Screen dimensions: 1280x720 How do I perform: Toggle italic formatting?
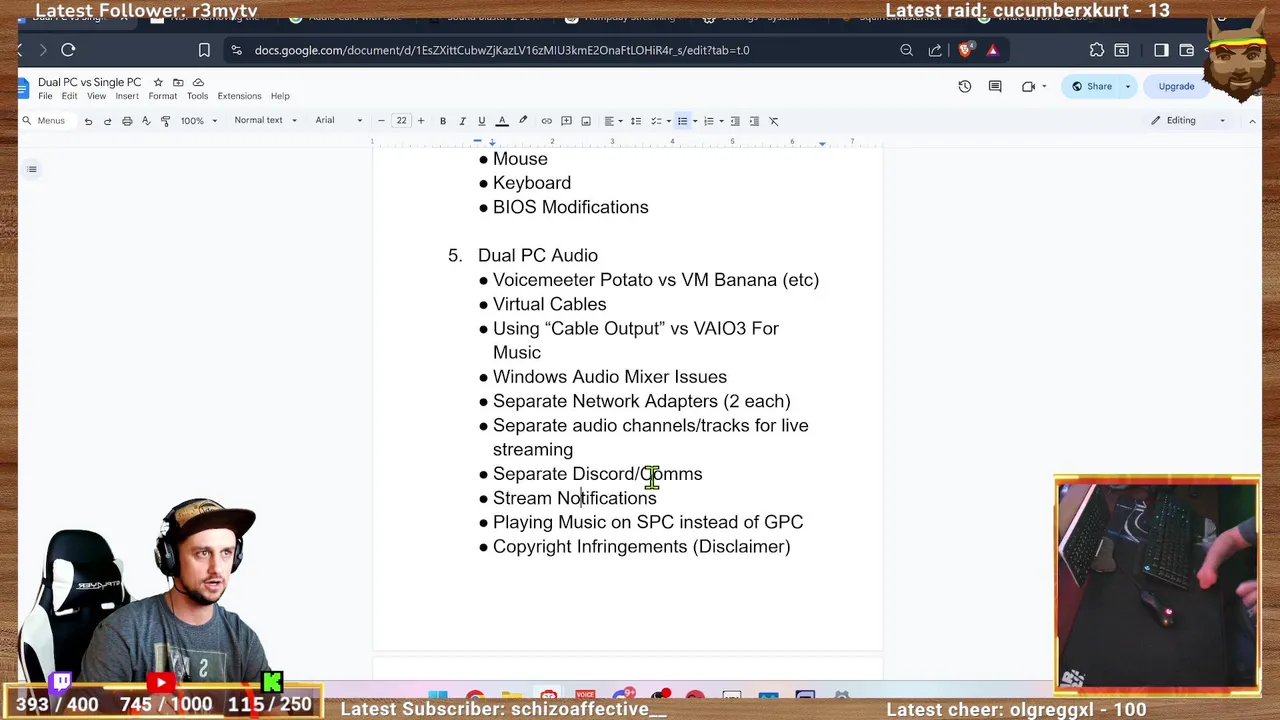[x=462, y=121]
